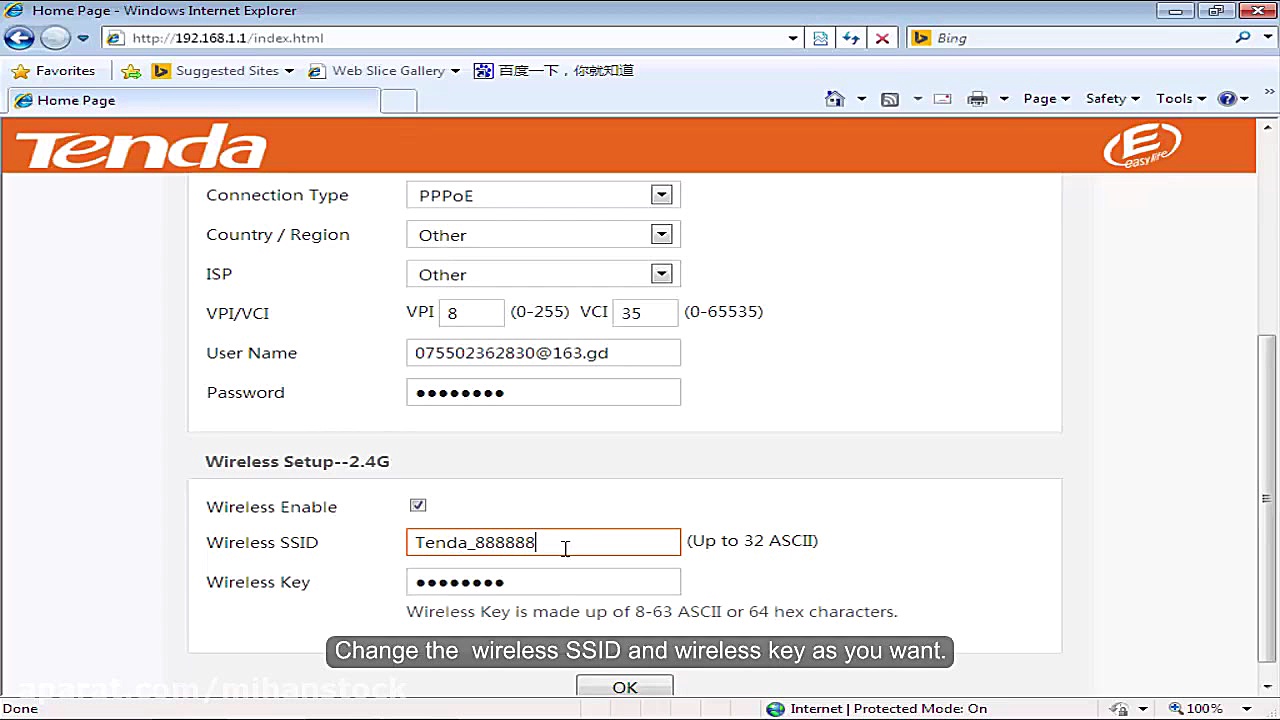Image resolution: width=1280 pixels, height=720 pixels.
Task: Click the Up to 32 ASCII hint
Action: pyautogui.click(x=752, y=541)
